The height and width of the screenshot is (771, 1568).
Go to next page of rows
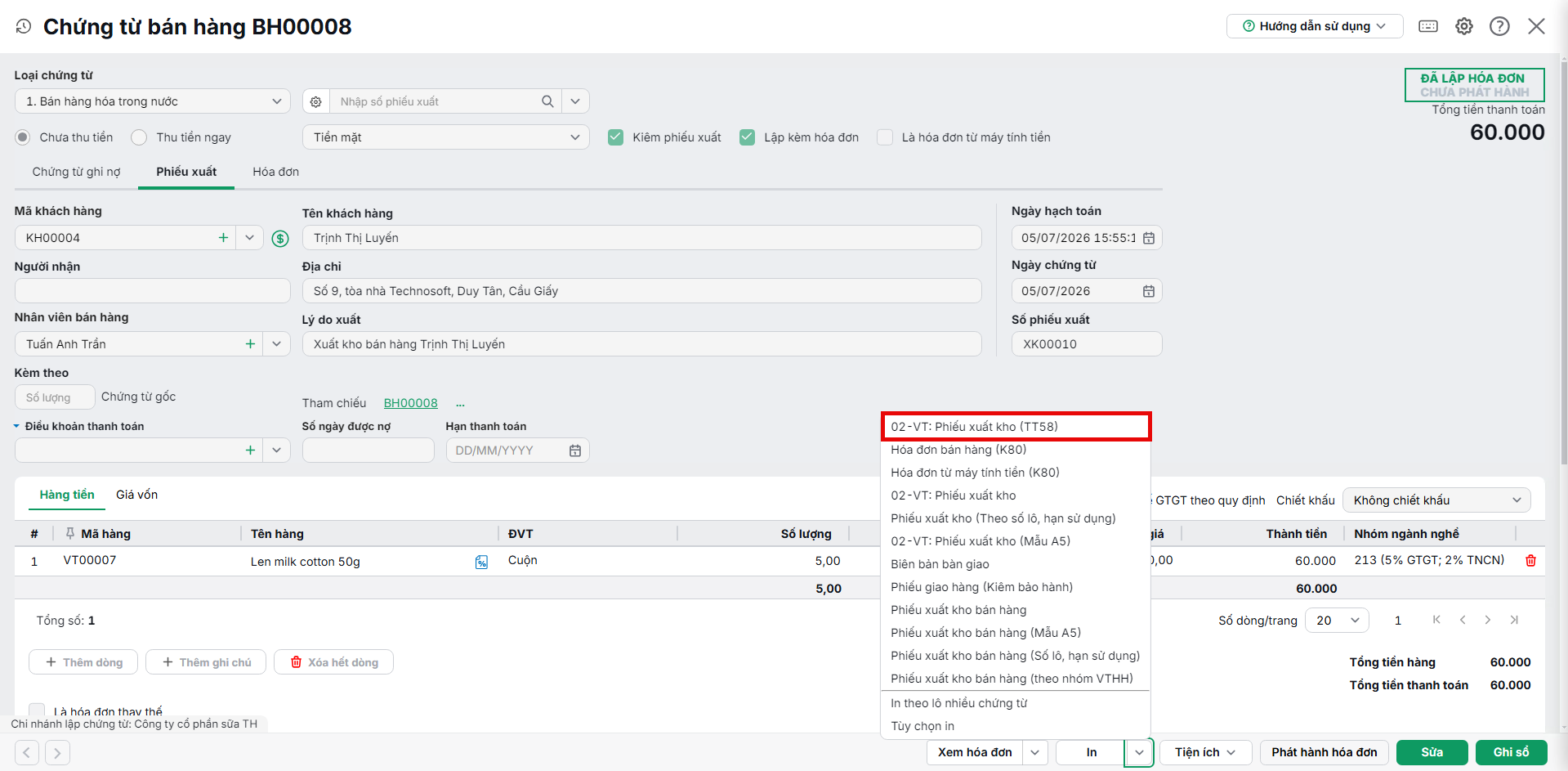click(x=1488, y=620)
